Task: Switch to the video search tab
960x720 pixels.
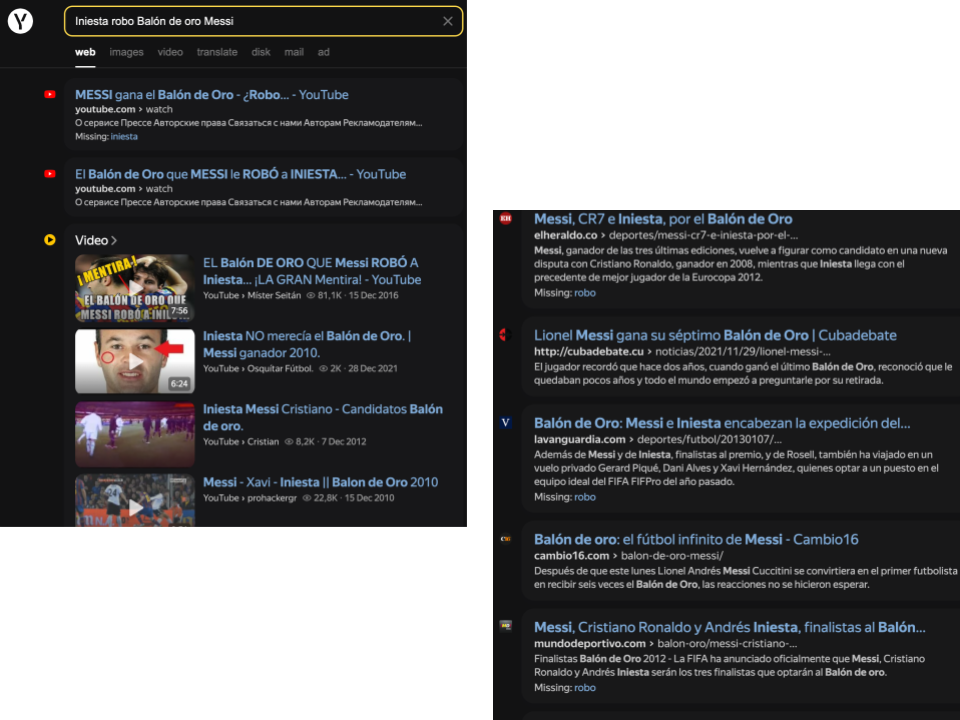Action: 170,52
